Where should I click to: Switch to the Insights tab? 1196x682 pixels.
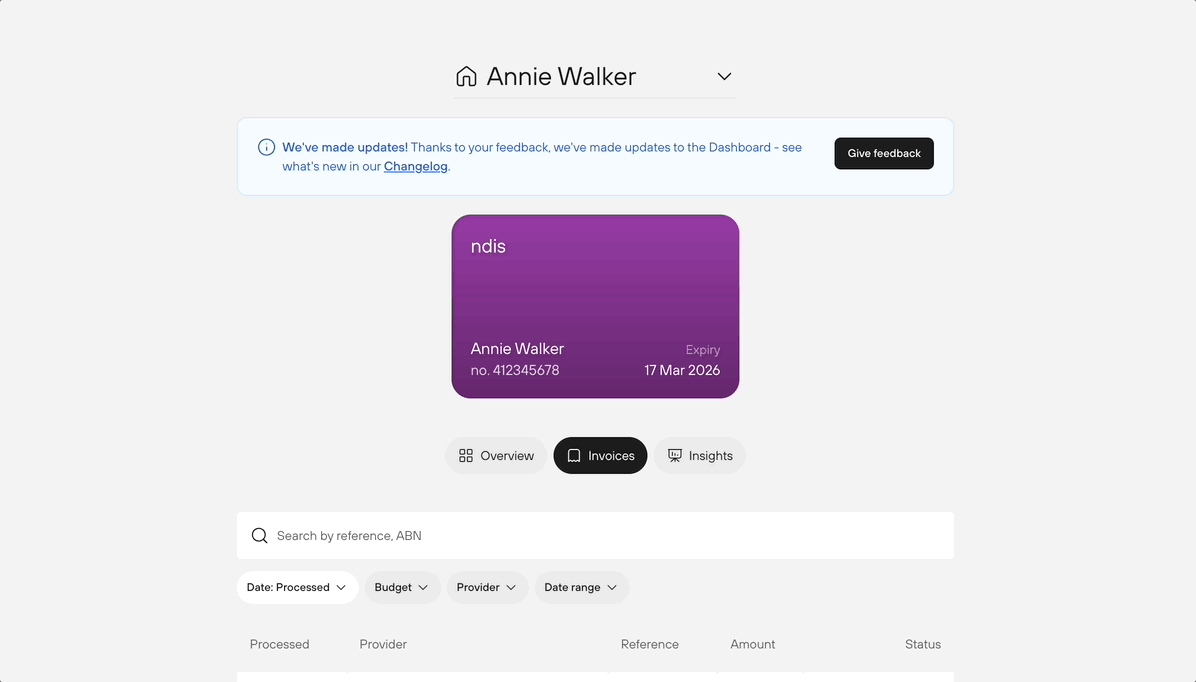[x=699, y=455]
